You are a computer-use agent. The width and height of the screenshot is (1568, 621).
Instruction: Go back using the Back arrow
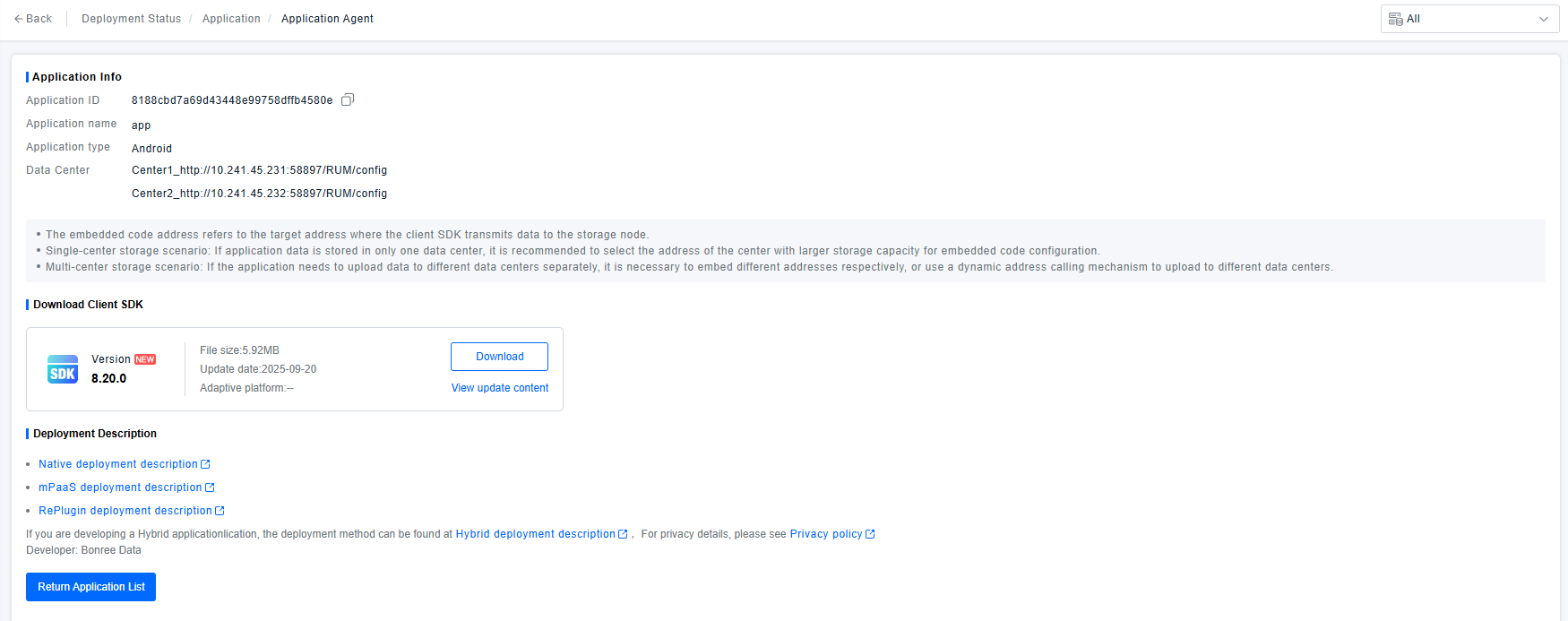(x=33, y=19)
